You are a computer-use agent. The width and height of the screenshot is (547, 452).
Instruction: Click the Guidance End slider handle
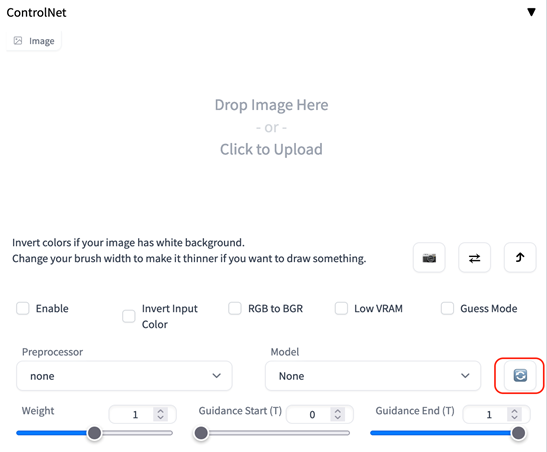pos(518,433)
